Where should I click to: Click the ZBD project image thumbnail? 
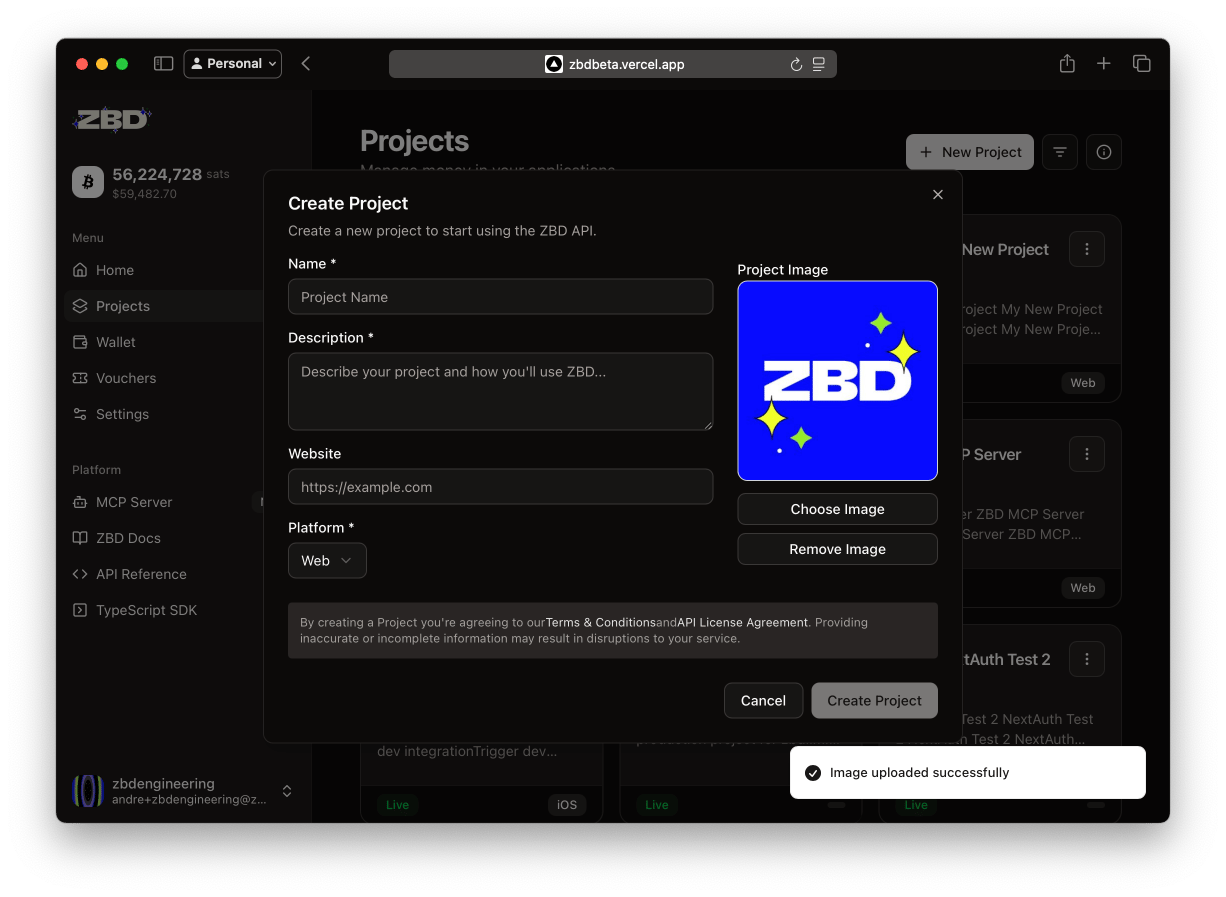coord(837,381)
